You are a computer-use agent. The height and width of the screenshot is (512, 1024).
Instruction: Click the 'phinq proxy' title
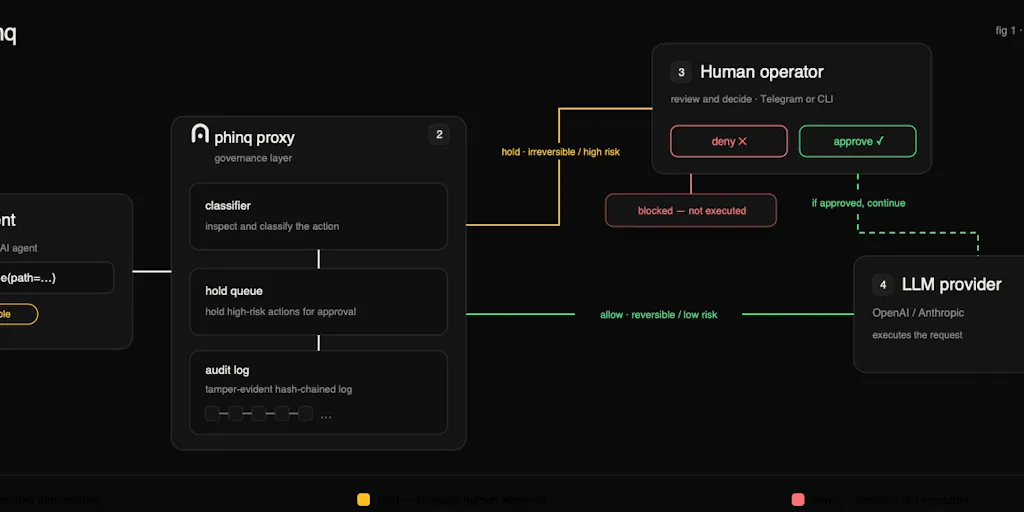pyautogui.click(x=254, y=138)
